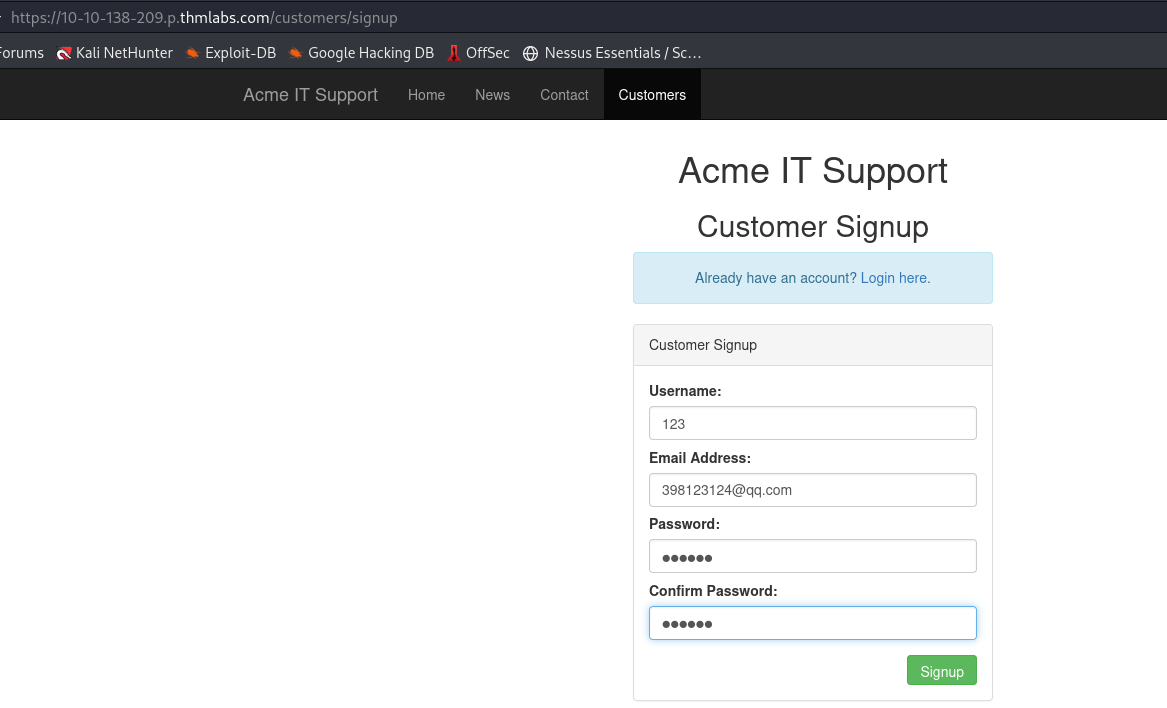
Task: Open the Forums bookmark
Action: pyautogui.click(x=20, y=53)
